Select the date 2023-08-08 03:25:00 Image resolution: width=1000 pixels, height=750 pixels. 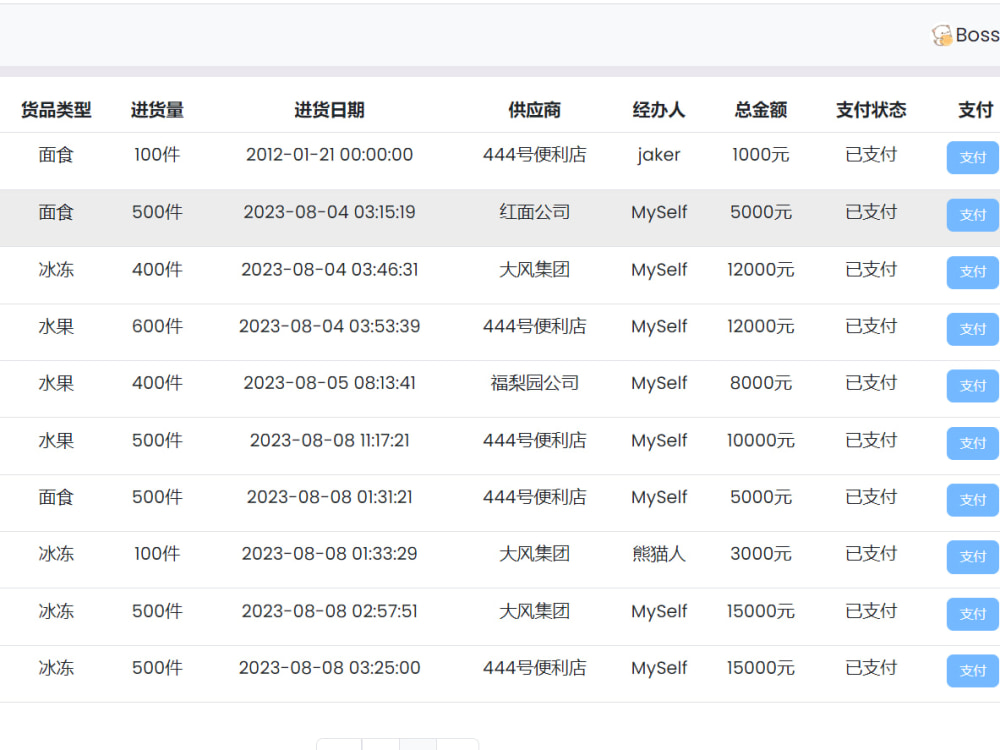click(329, 668)
